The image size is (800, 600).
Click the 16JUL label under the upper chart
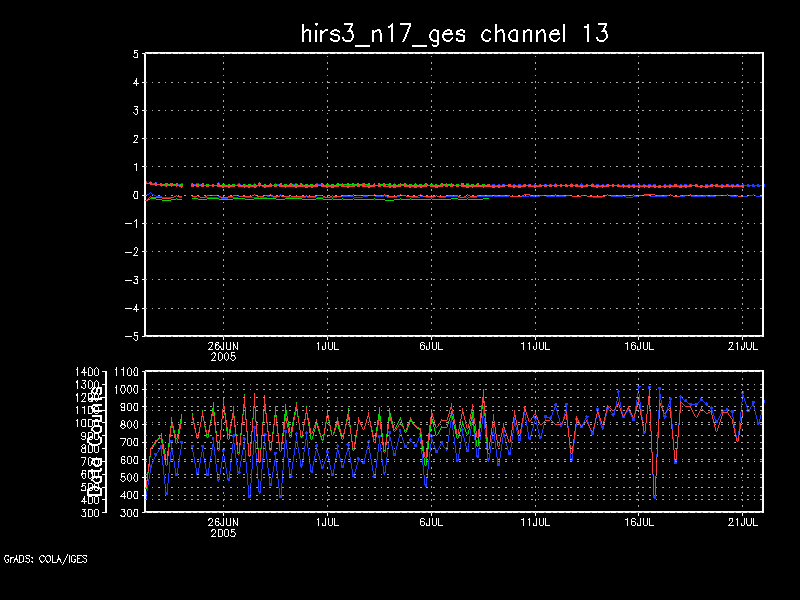[640, 345]
